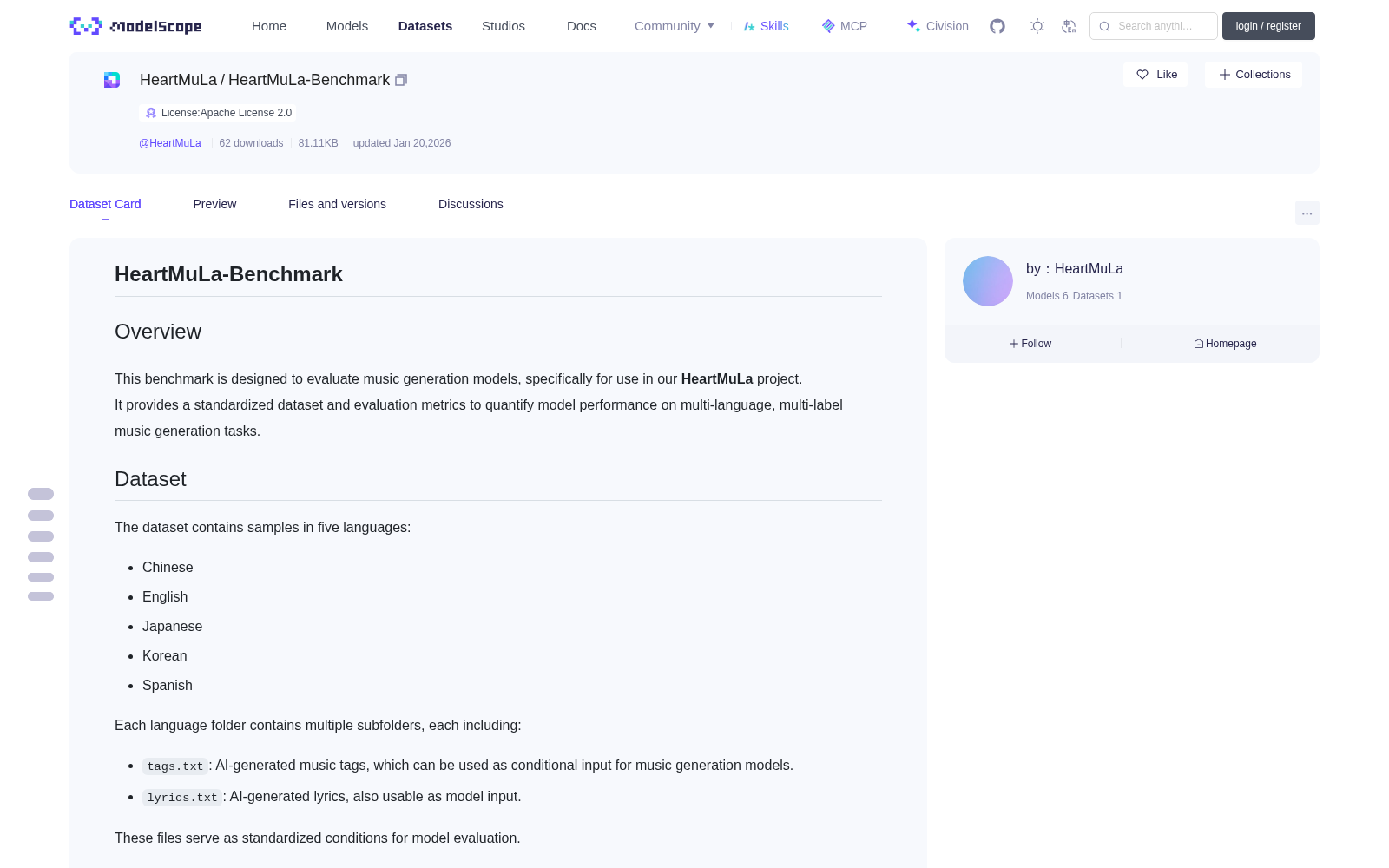Image resolution: width=1389 pixels, height=868 pixels.
Task: Click the 'tags.txt' code label
Action: [x=175, y=766]
